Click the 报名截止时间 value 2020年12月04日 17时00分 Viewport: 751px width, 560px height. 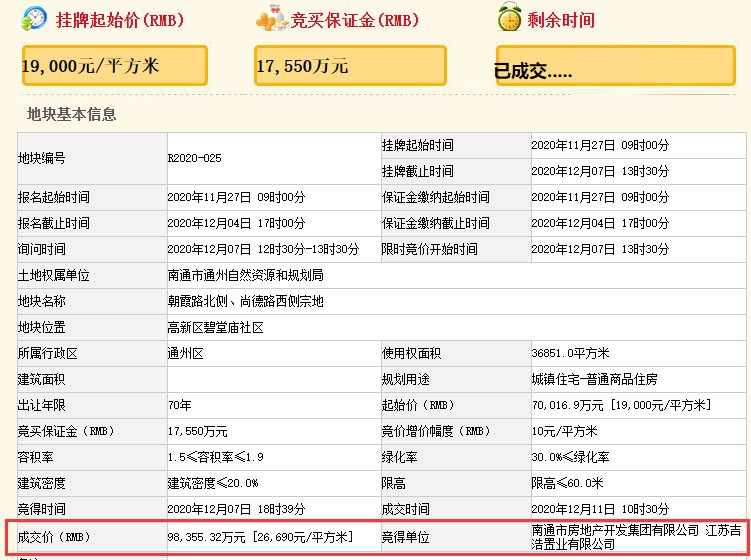[236, 223]
